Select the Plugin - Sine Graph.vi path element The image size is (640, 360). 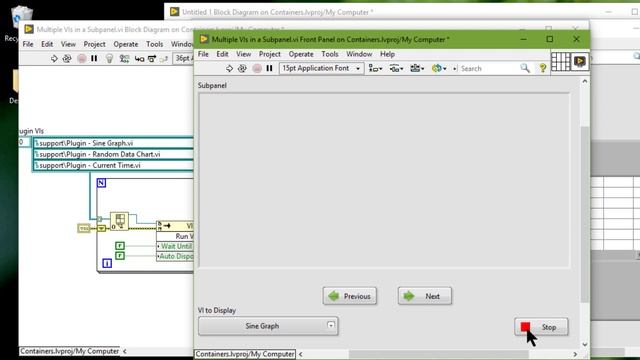pyautogui.click(x=113, y=143)
